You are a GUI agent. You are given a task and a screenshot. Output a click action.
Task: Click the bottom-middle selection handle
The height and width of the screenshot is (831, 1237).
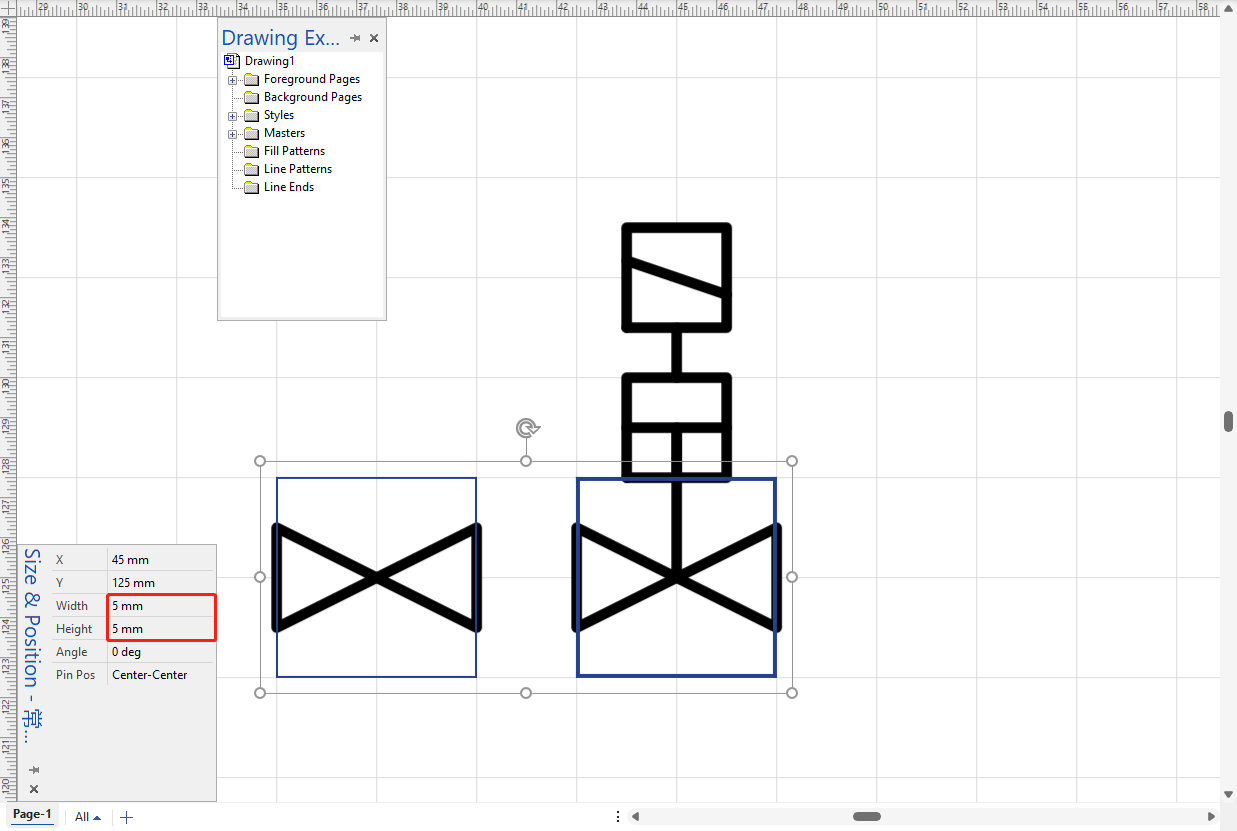pyautogui.click(x=526, y=693)
